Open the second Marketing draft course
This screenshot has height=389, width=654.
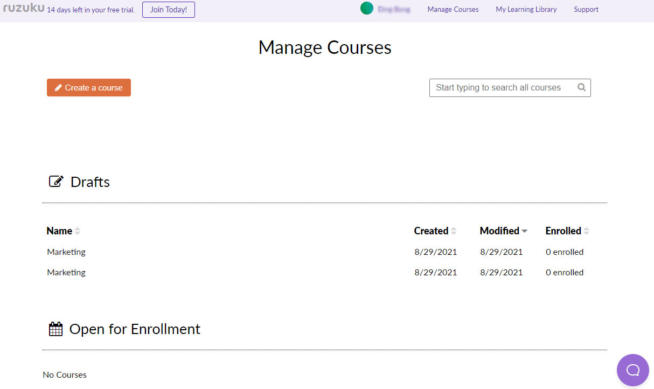pyautogui.click(x=66, y=272)
